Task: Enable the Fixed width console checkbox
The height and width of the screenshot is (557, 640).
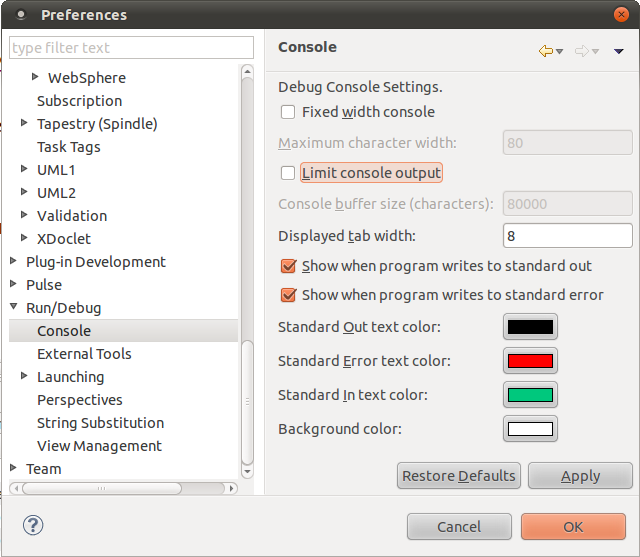Action: 288,112
